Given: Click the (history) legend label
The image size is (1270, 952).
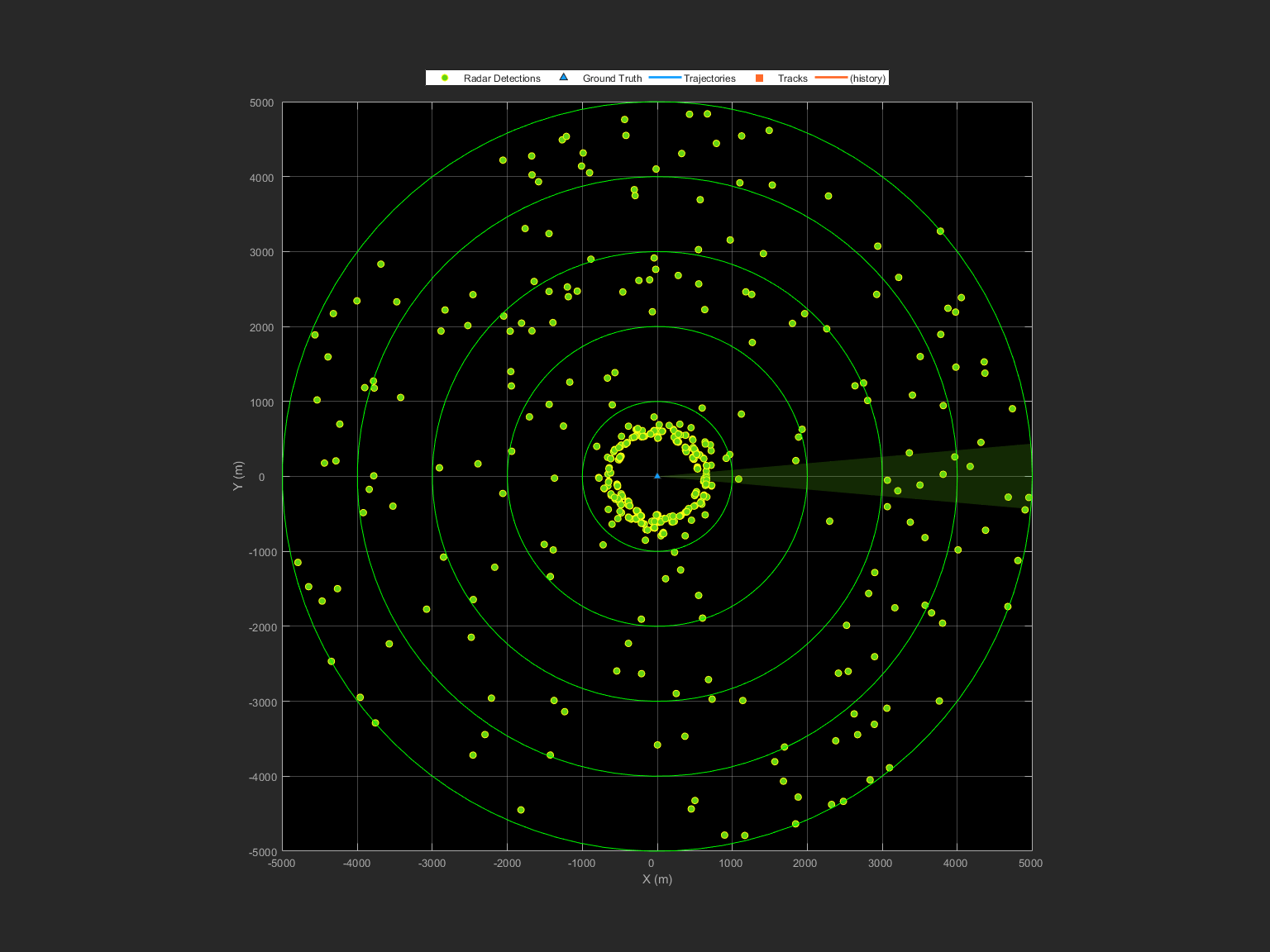Looking at the screenshot, I should point(867,78).
